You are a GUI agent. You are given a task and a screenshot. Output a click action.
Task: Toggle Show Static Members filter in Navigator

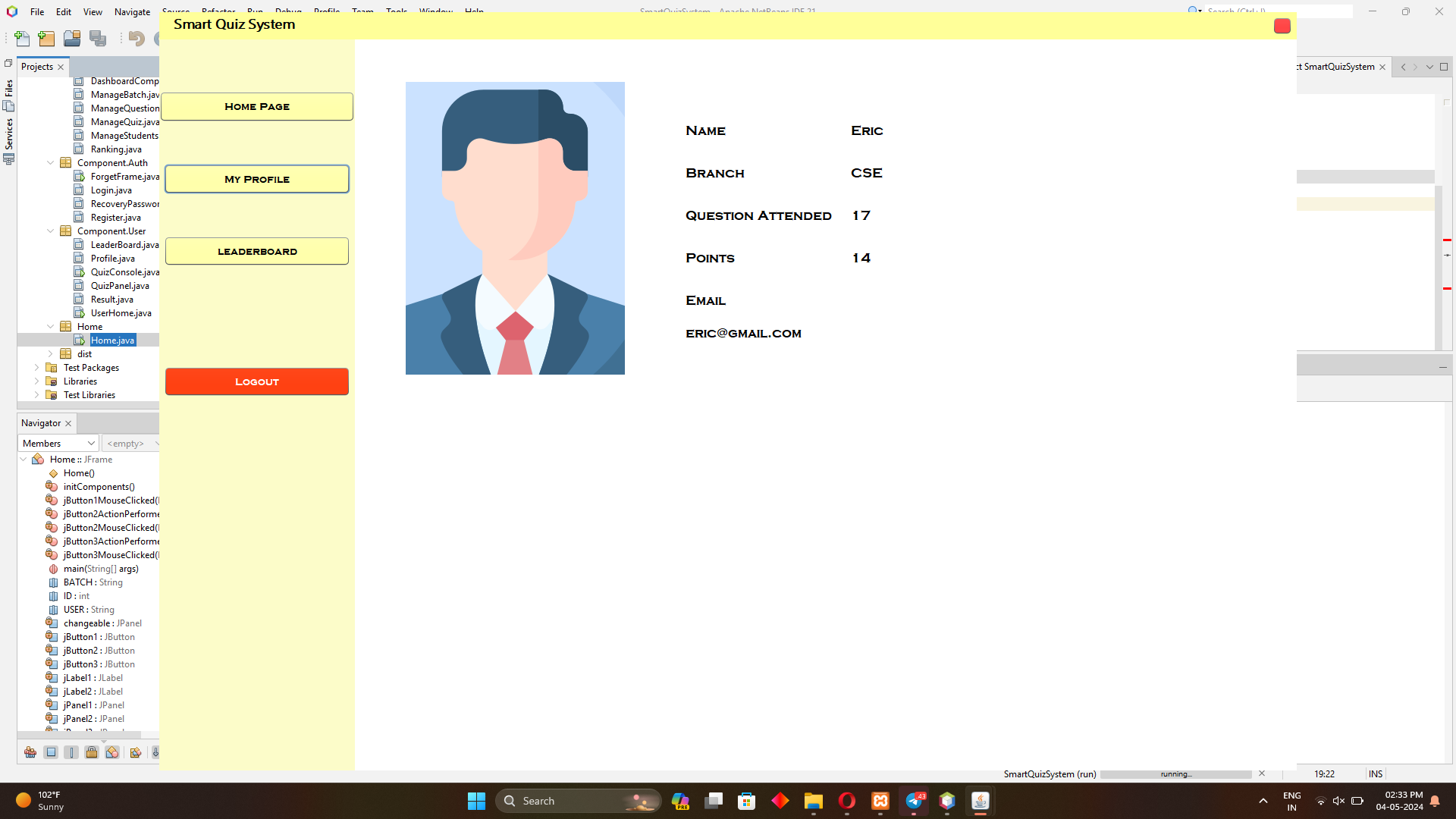coord(71,752)
